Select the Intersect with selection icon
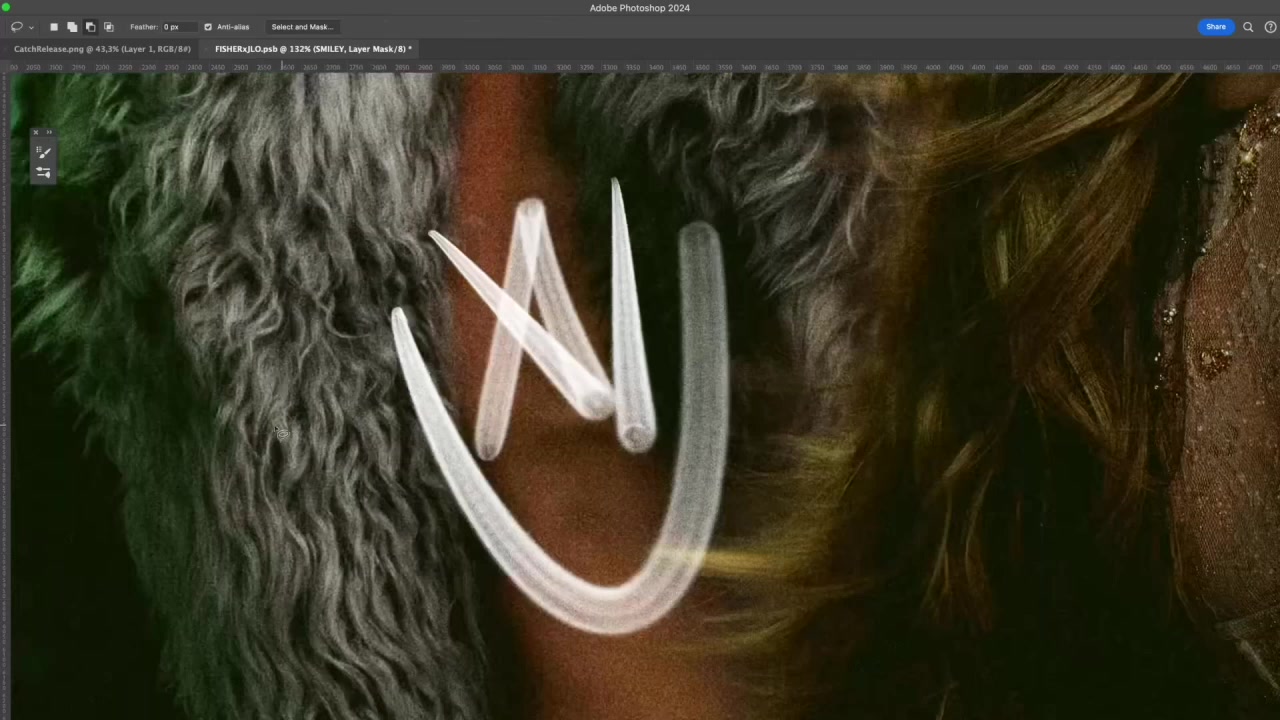 click(109, 27)
